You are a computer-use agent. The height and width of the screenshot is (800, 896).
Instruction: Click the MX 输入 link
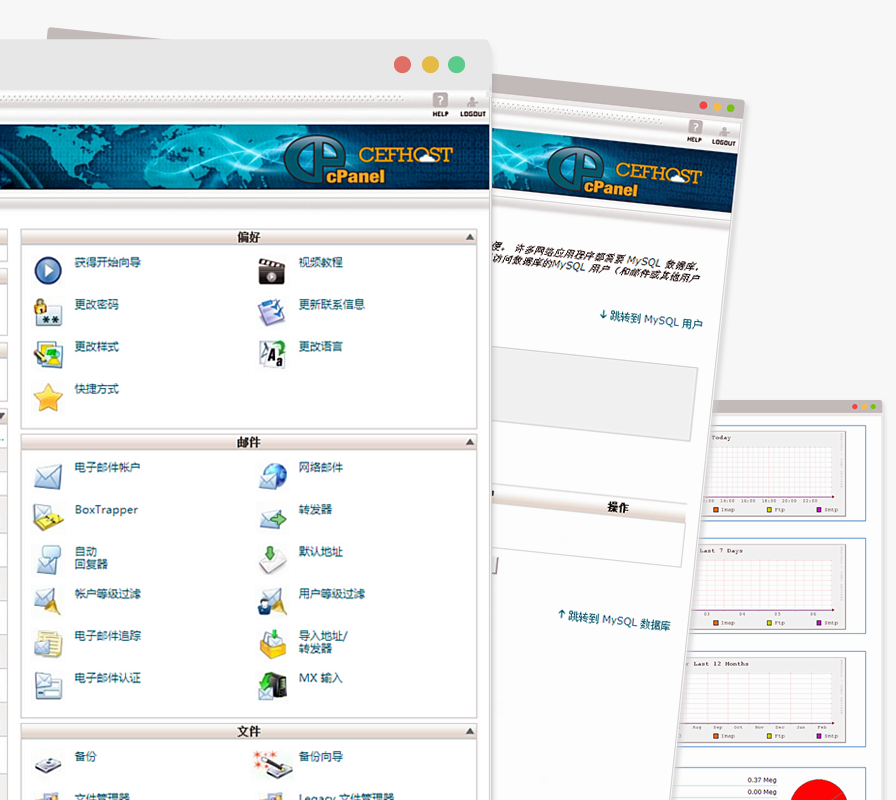(x=321, y=678)
